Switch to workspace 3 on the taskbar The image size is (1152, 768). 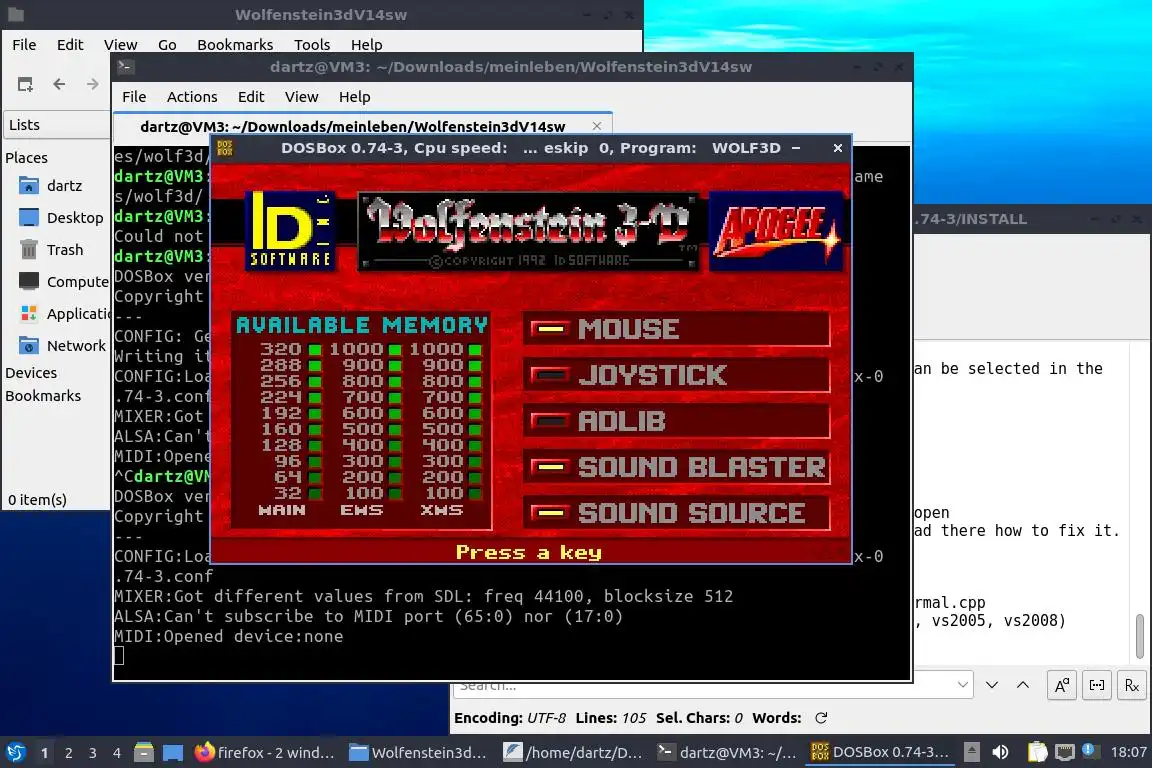[93, 753]
